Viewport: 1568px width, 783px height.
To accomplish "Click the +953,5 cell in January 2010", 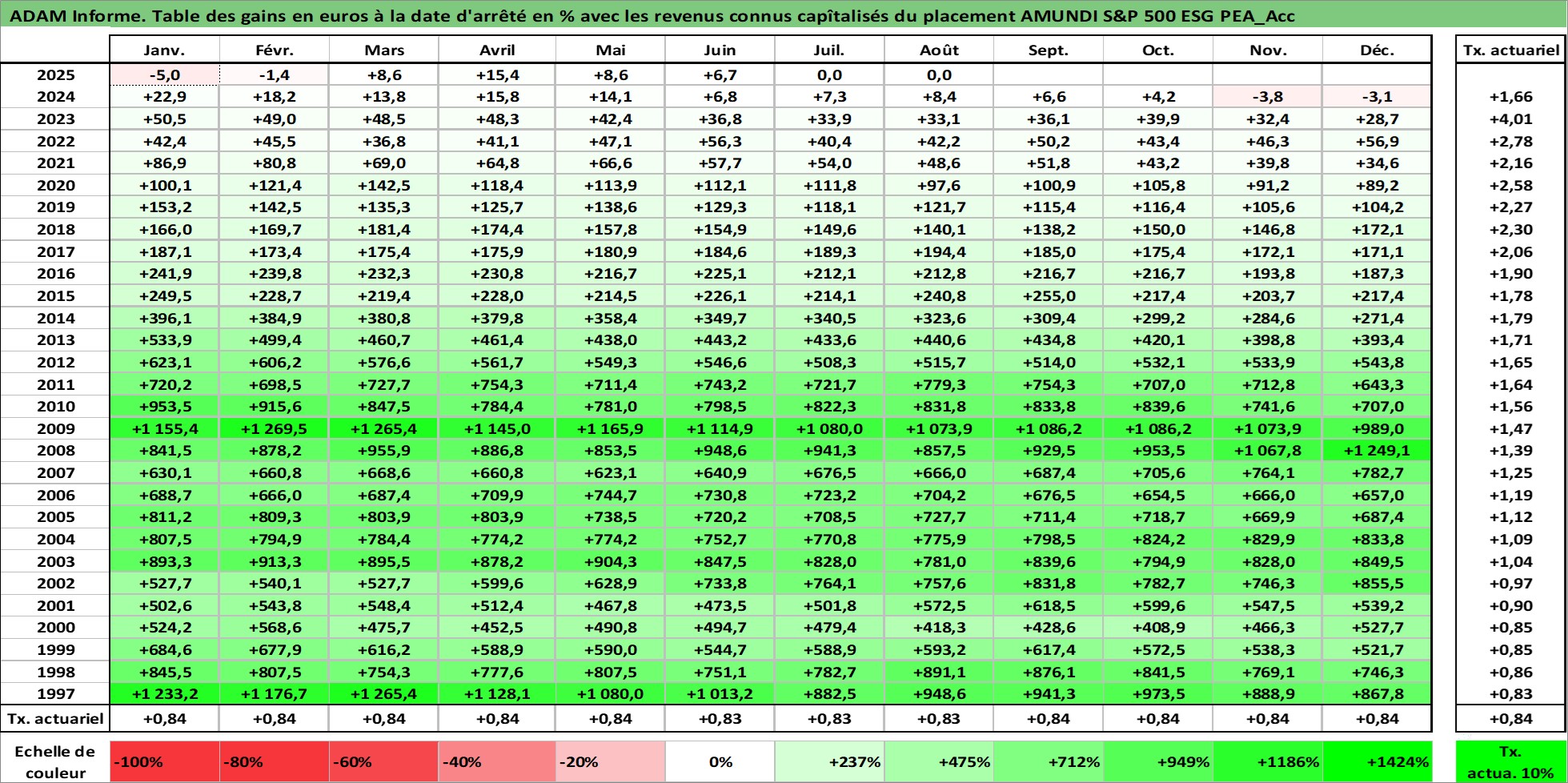I will tap(164, 407).
